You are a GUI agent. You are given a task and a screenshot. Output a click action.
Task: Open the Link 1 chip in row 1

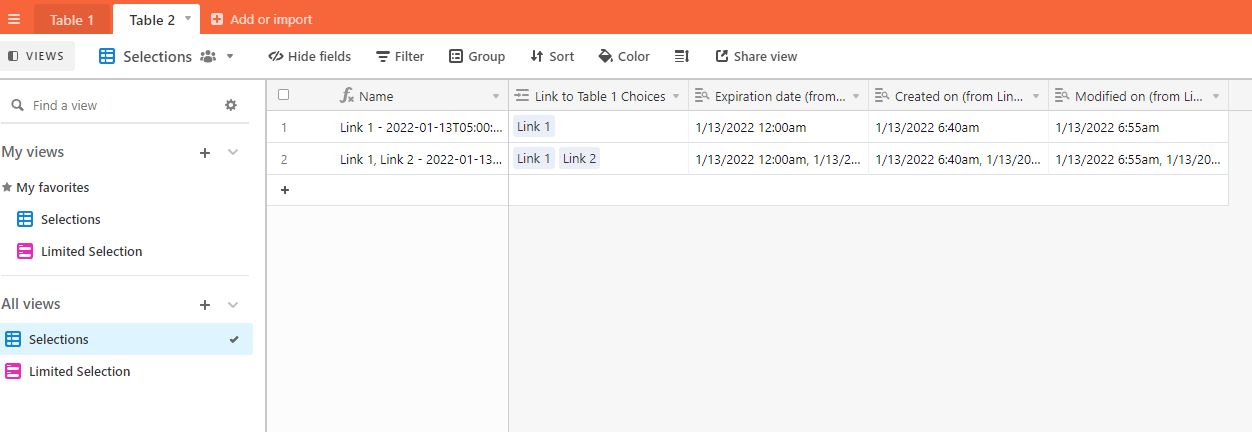click(x=533, y=126)
